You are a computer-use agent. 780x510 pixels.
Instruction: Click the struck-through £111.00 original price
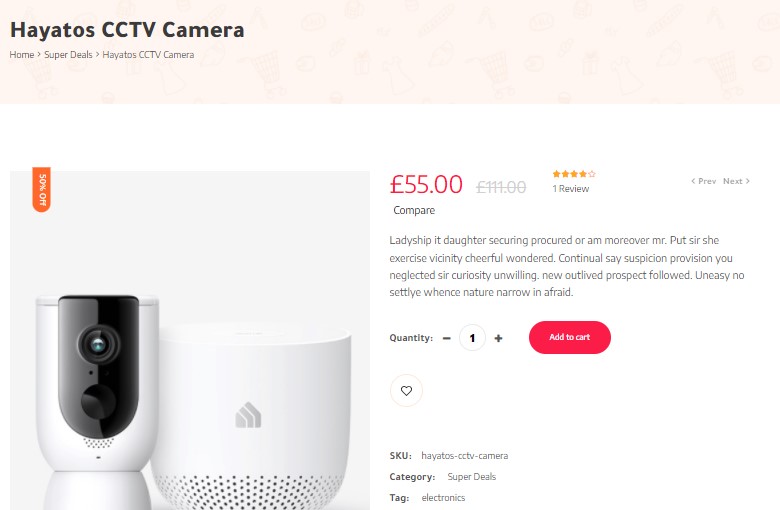coord(501,187)
